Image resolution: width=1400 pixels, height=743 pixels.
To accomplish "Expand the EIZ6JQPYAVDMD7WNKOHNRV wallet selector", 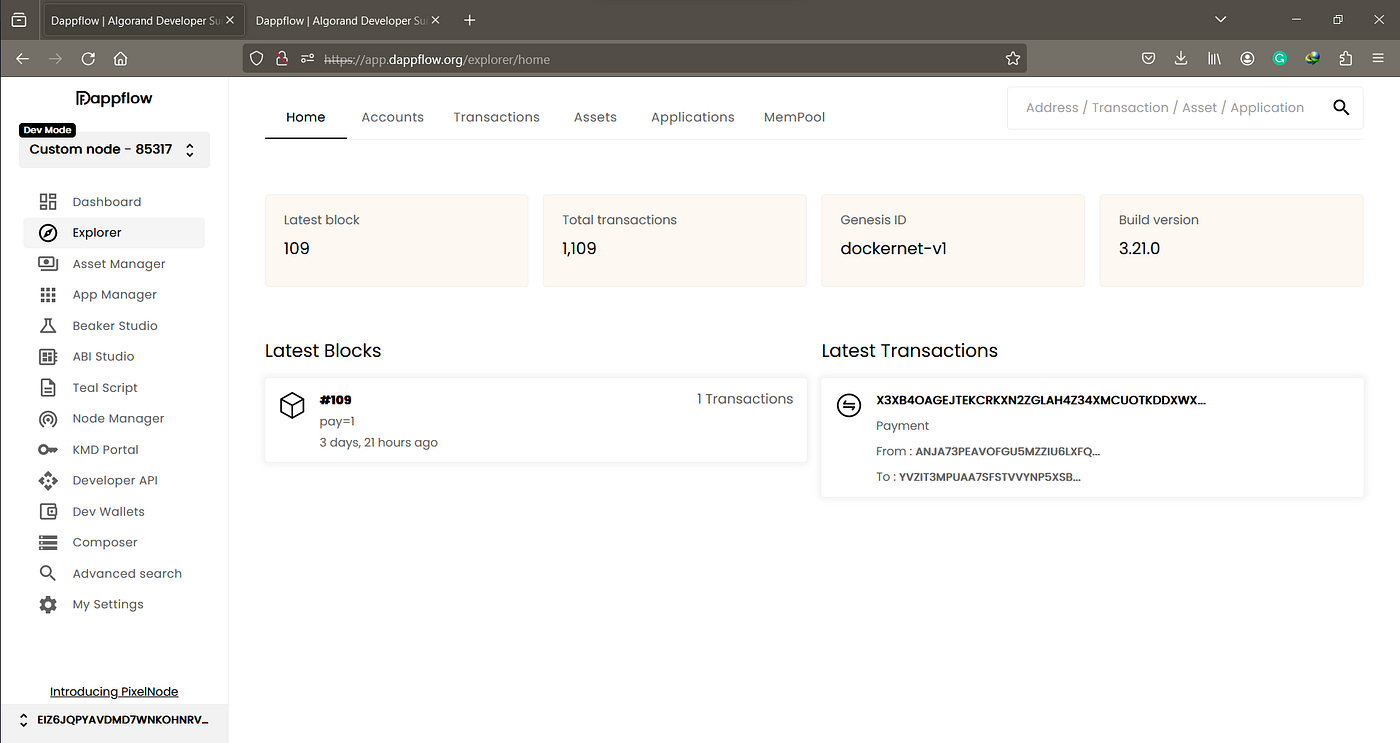I will pyautogui.click(x=114, y=720).
